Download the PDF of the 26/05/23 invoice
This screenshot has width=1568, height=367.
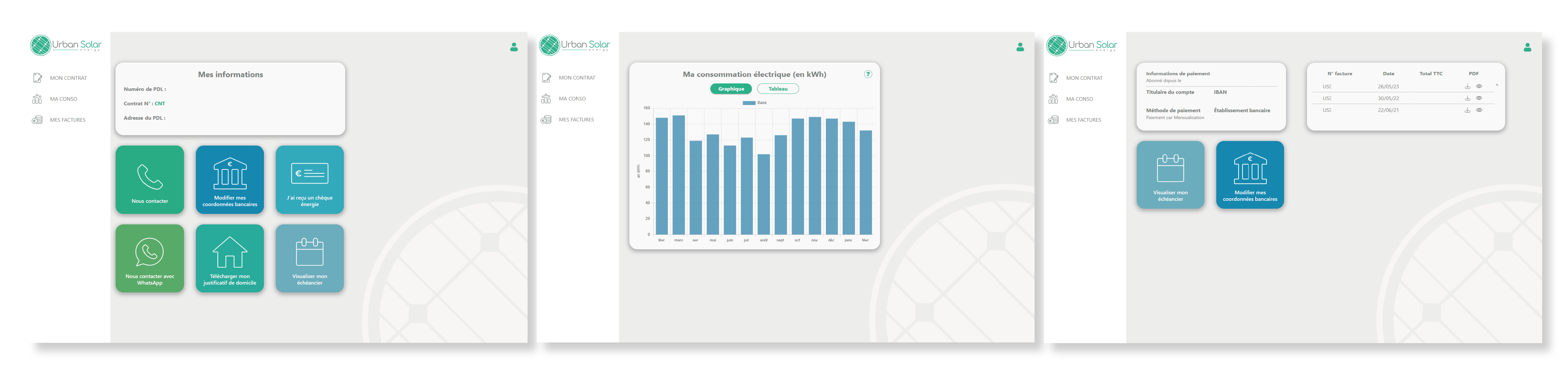1467,86
